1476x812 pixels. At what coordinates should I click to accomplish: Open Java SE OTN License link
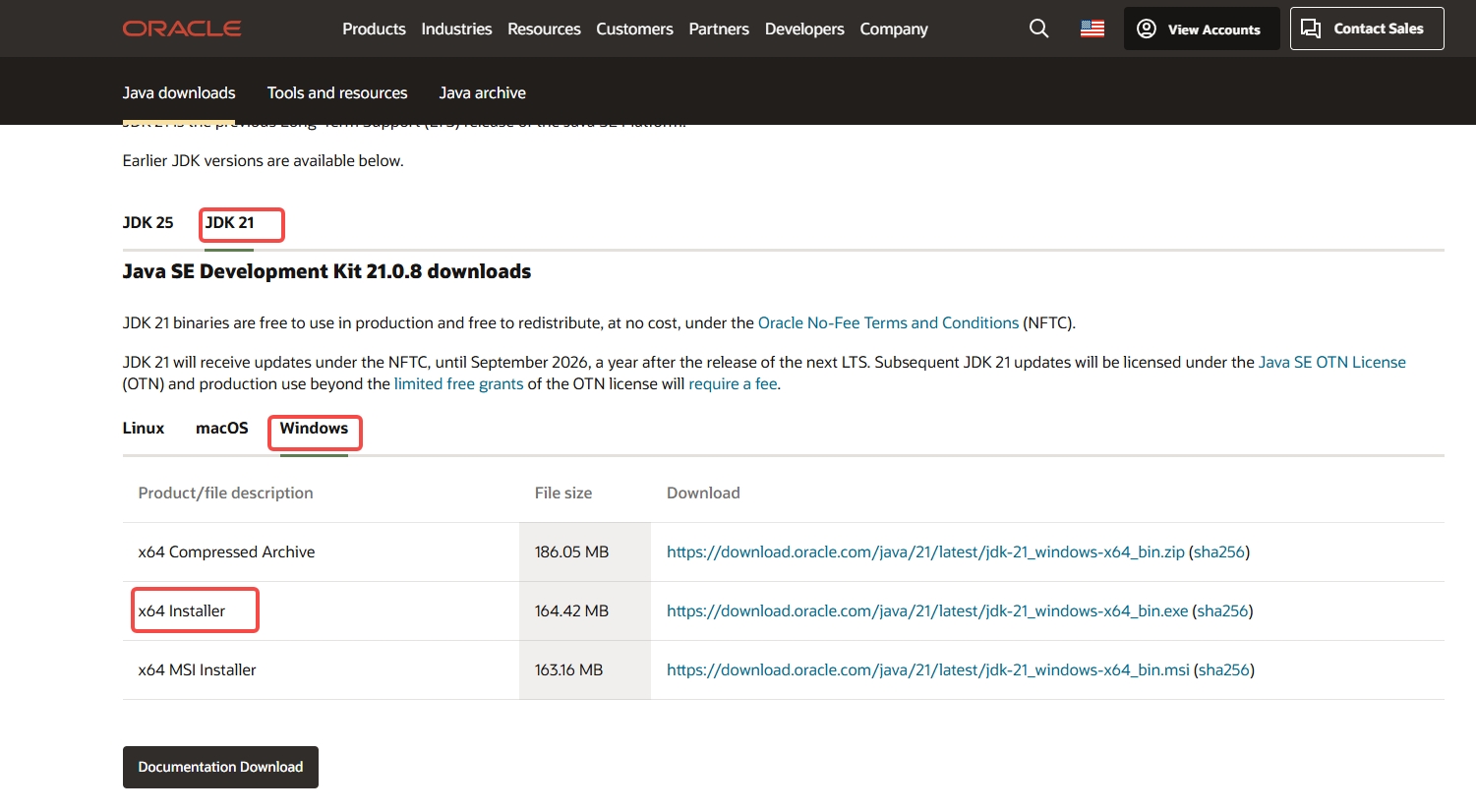click(x=1332, y=362)
